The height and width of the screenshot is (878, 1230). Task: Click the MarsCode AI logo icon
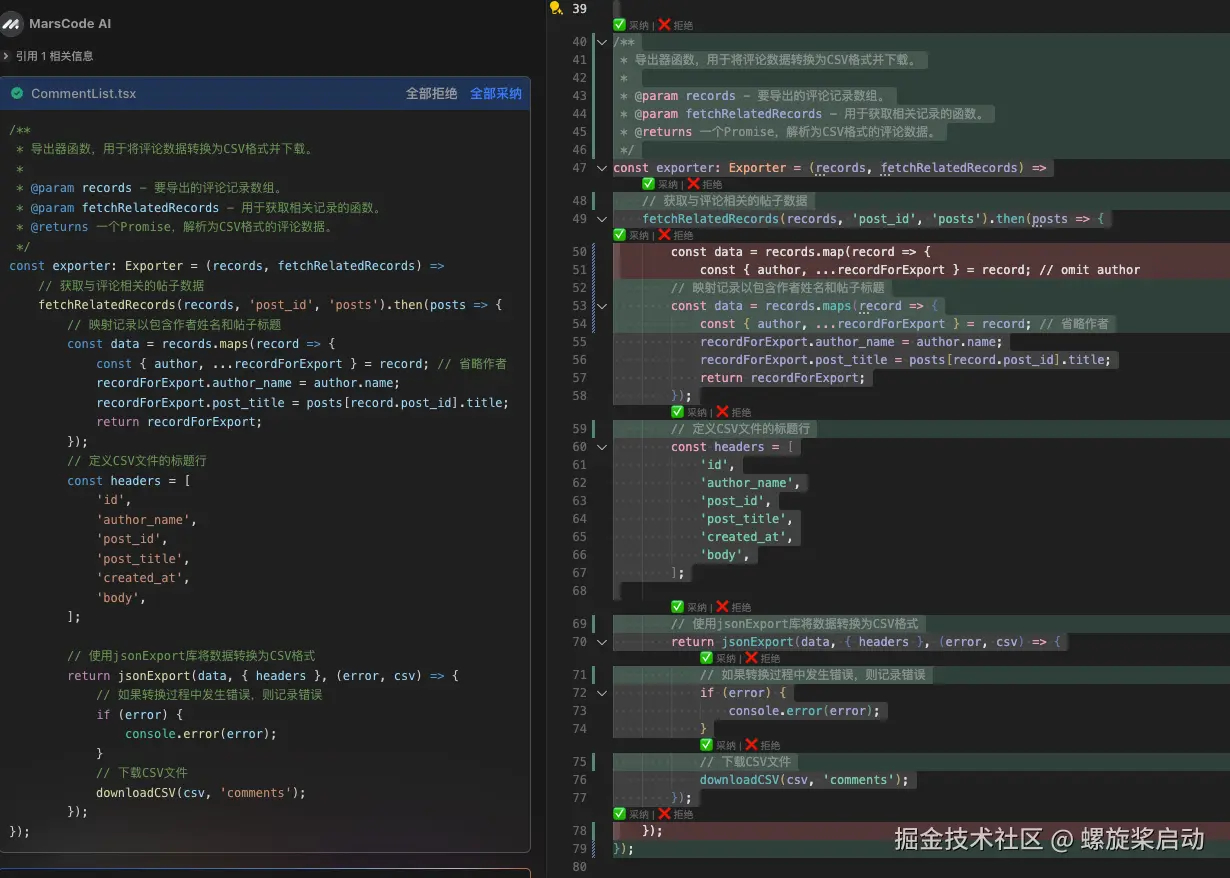click(x=13, y=23)
